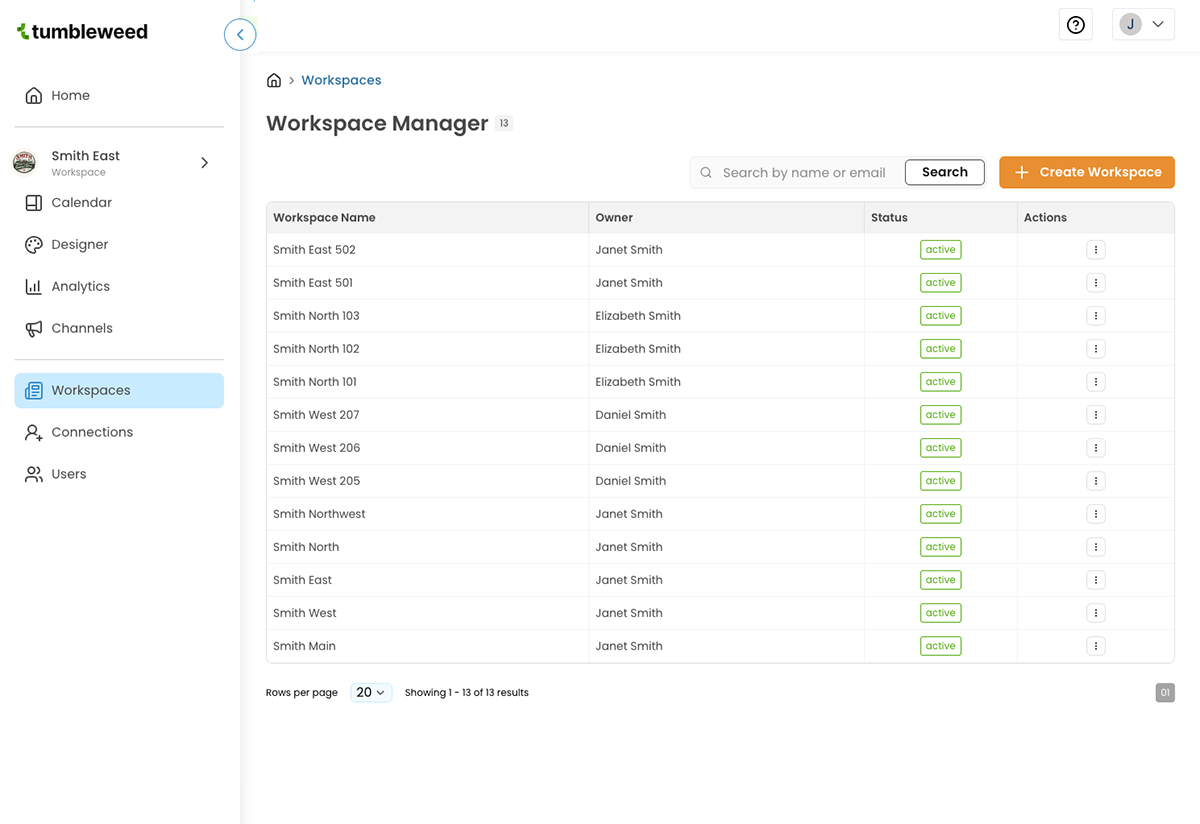Select the Designer tool in the sidebar
The height and width of the screenshot is (824, 1200).
(x=80, y=244)
